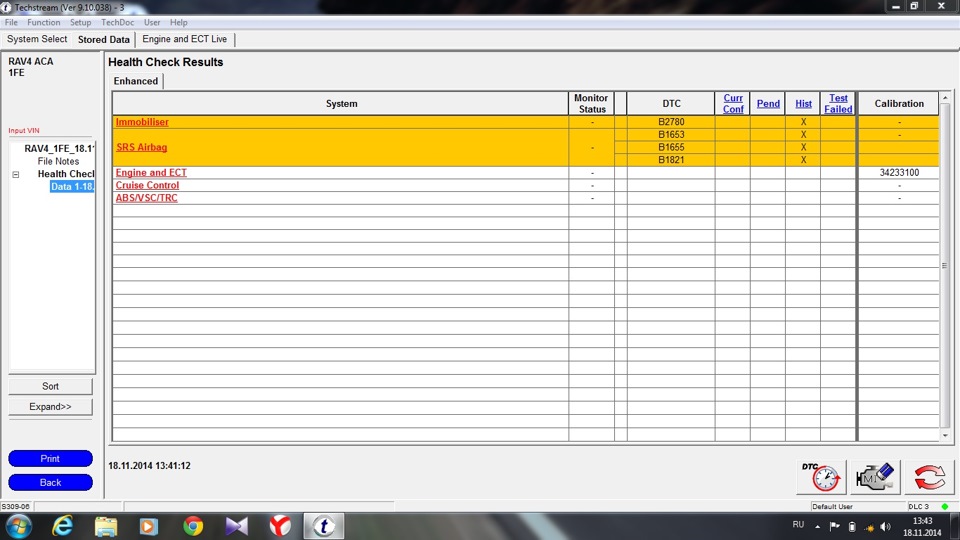Viewport: 960px width, 540px height.
Task: Click the table scrollbar down arrow
Action: pyautogui.click(x=945, y=435)
